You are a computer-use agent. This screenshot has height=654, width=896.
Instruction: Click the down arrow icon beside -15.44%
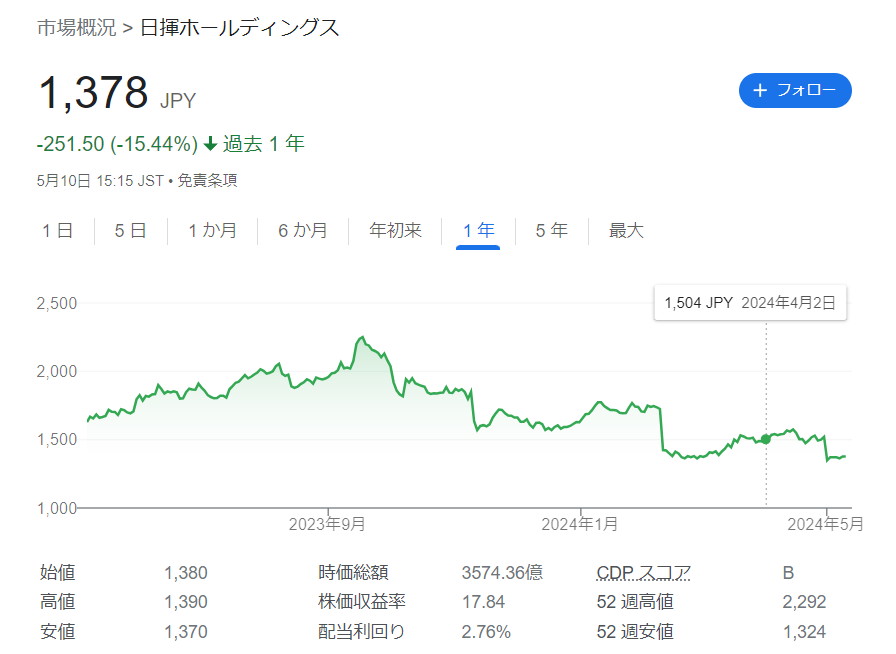click(210, 143)
